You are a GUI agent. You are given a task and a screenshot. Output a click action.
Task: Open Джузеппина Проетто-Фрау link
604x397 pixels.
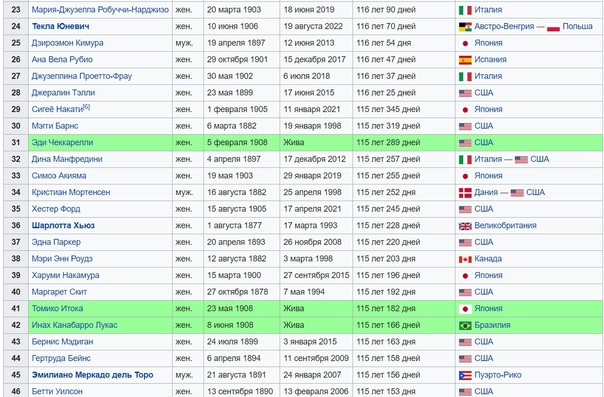click(82, 76)
